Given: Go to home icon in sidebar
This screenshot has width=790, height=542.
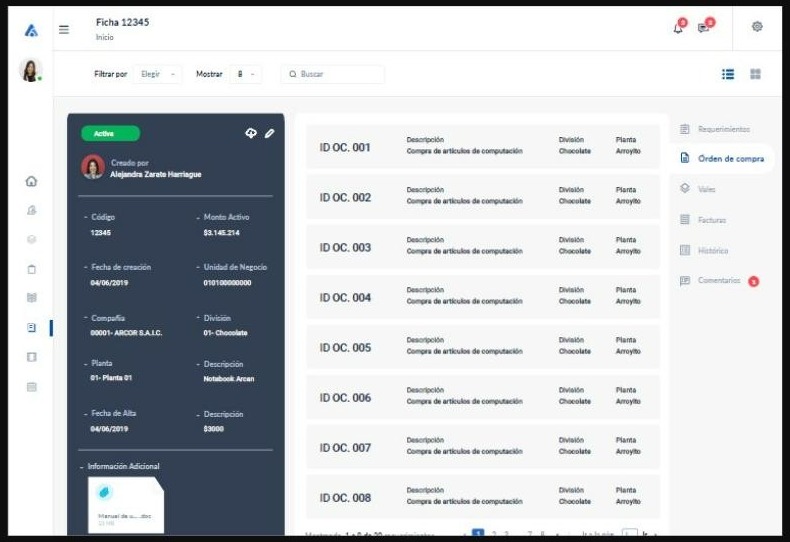Looking at the screenshot, I should pyautogui.click(x=31, y=181).
